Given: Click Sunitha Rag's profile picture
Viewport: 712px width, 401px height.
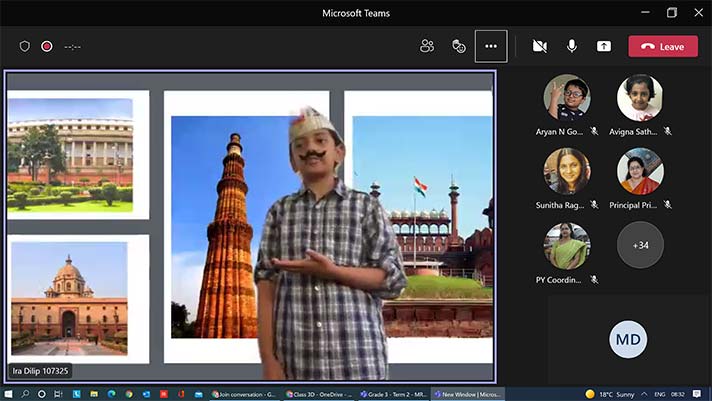Looking at the screenshot, I should tap(567, 171).
